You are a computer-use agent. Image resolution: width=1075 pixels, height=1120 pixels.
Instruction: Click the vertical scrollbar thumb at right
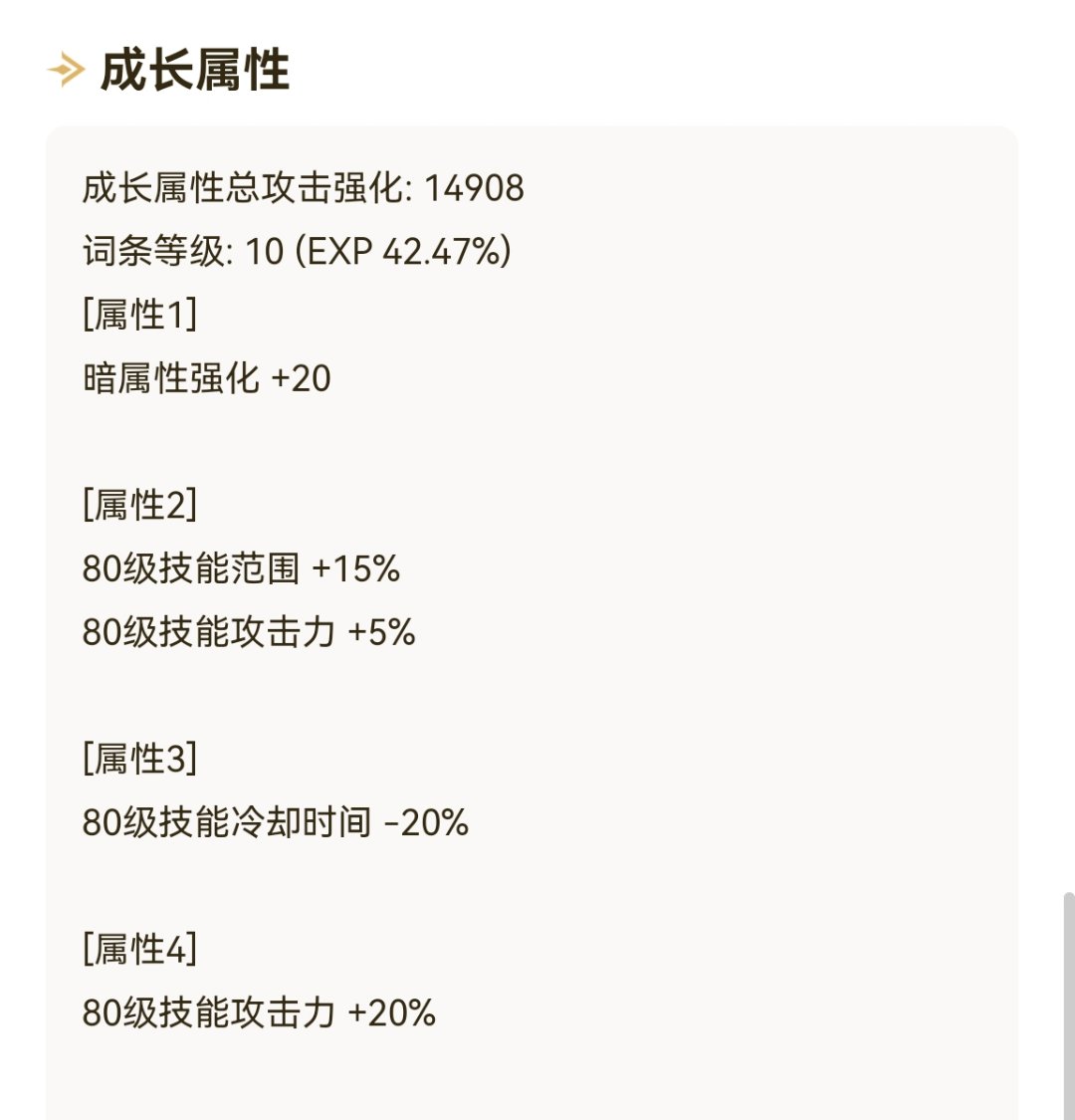click(1069, 1006)
